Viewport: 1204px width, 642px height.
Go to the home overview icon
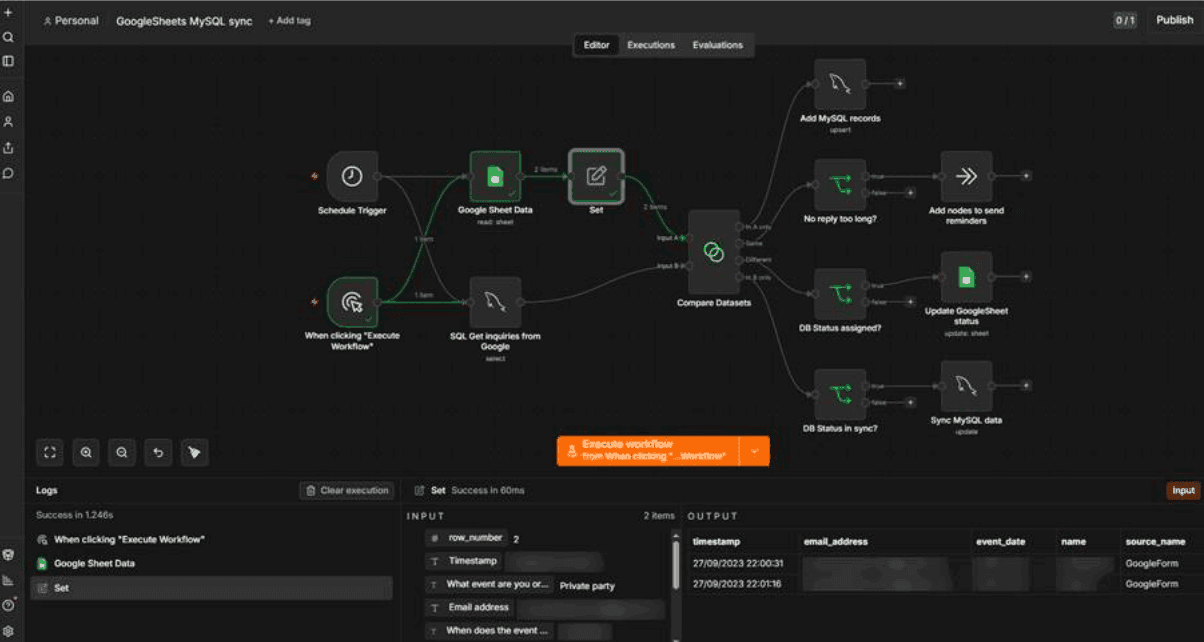coord(8,97)
